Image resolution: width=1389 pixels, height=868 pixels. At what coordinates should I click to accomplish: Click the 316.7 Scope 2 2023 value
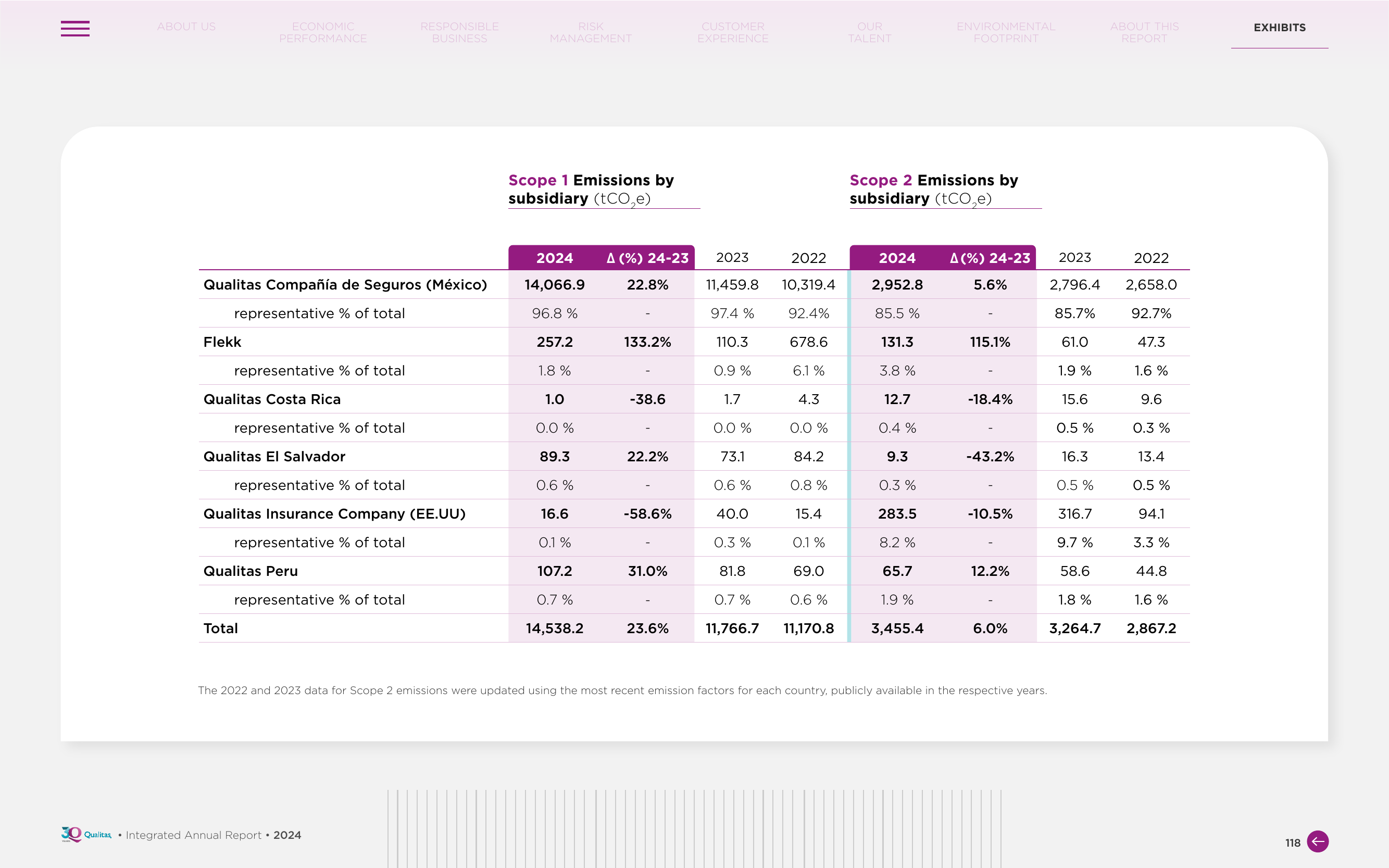pyautogui.click(x=1074, y=514)
